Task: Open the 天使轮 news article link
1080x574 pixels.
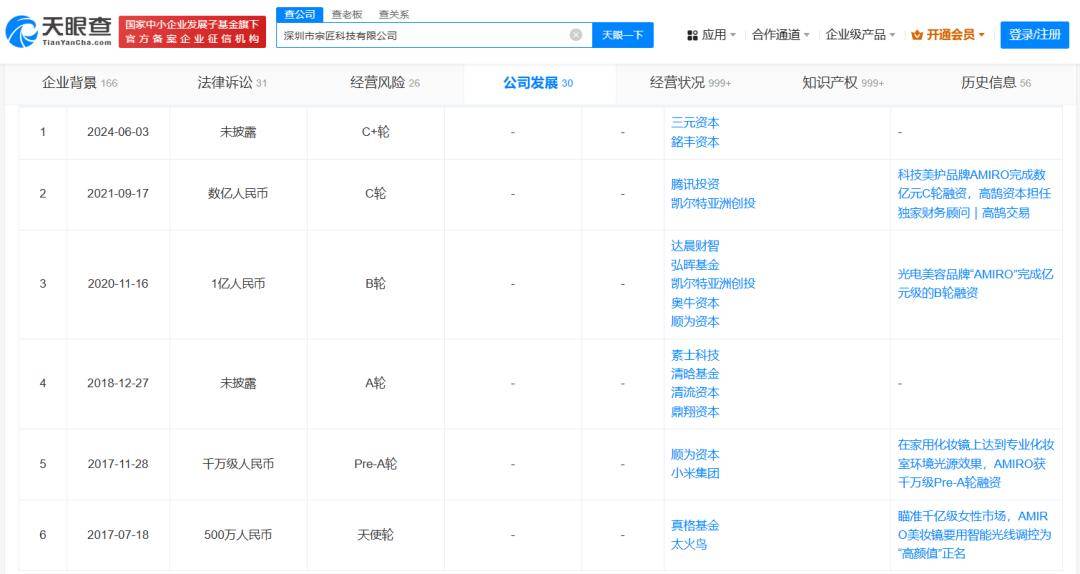Action: (x=974, y=535)
